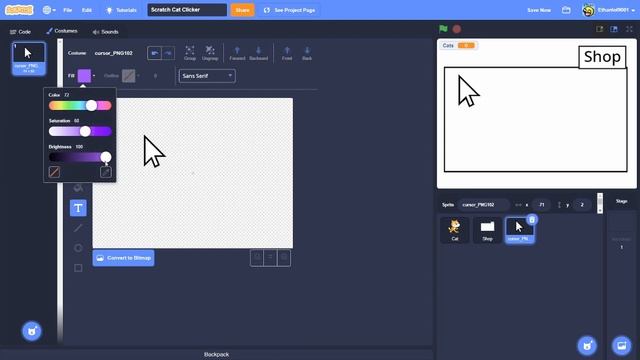Select the cursor_PNG costume thumbnail
This screenshot has height=360, width=640.
pyautogui.click(x=29, y=58)
